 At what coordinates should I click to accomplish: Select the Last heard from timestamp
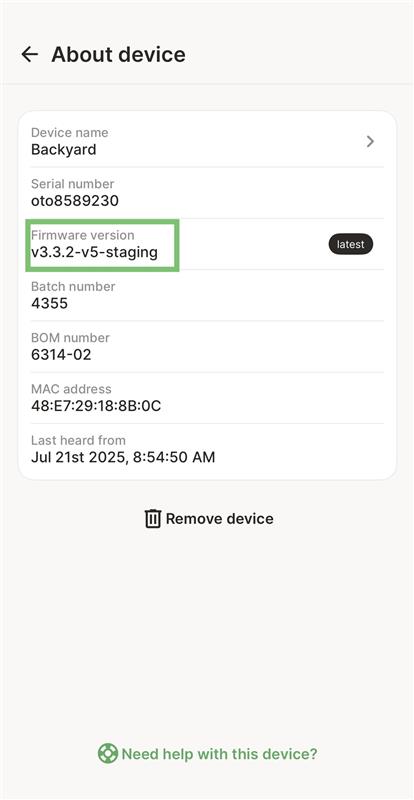pos(123,457)
